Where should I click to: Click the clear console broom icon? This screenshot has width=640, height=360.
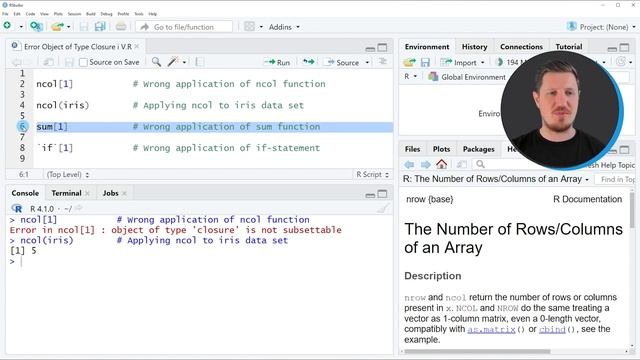pos(383,209)
